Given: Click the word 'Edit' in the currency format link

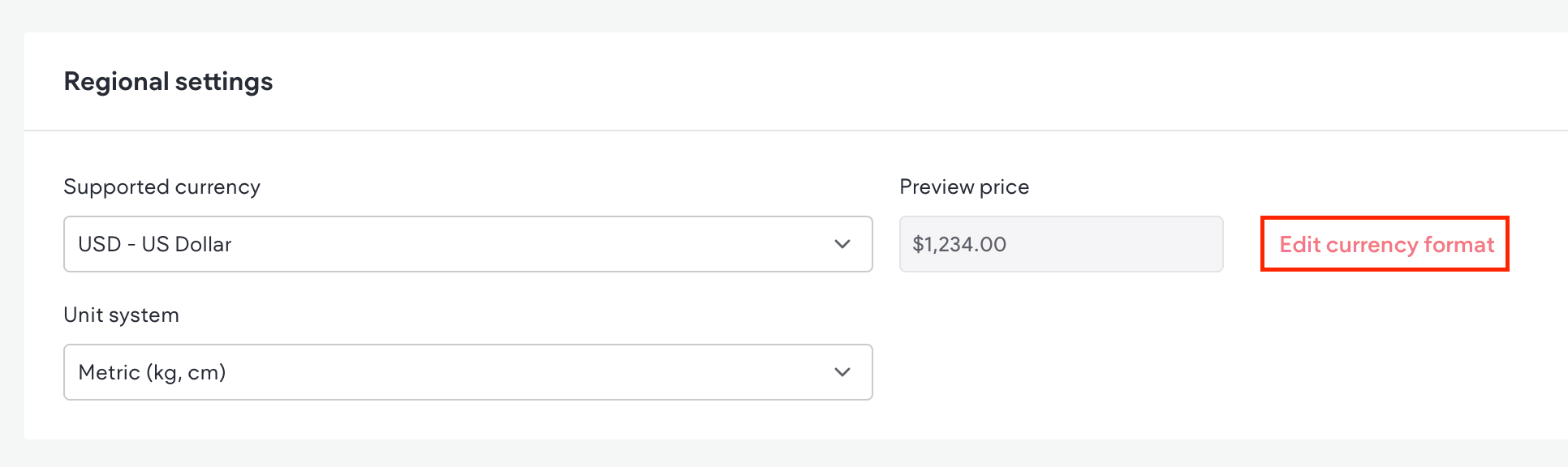Looking at the screenshot, I should tap(1300, 244).
